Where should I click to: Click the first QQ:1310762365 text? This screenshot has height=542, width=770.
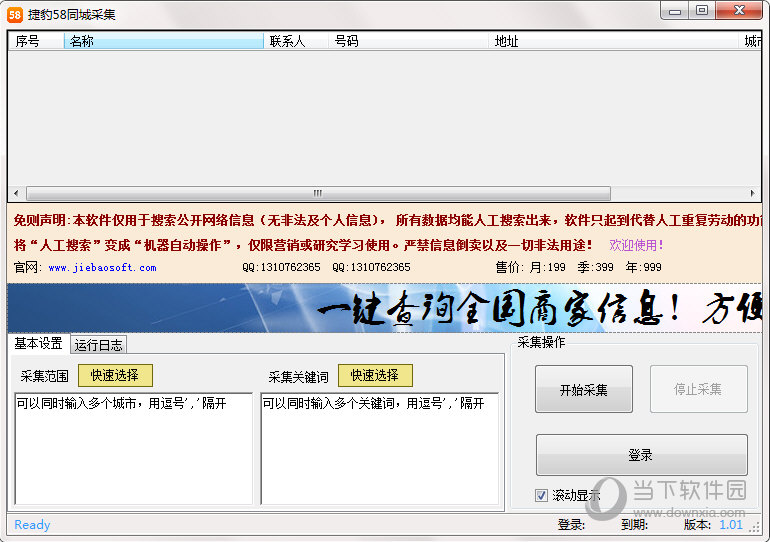pyautogui.click(x=281, y=268)
